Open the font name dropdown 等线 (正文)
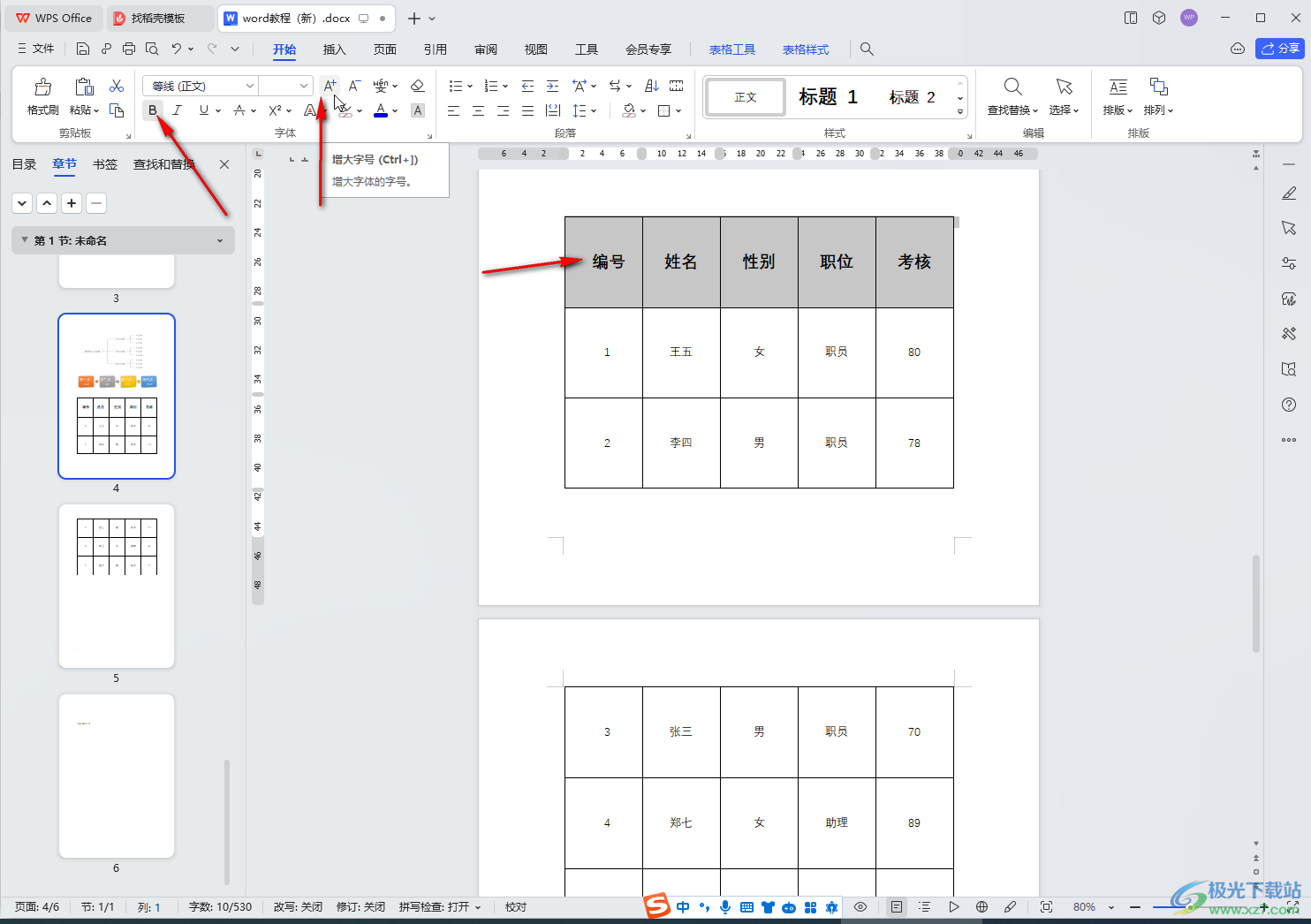 (x=251, y=86)
